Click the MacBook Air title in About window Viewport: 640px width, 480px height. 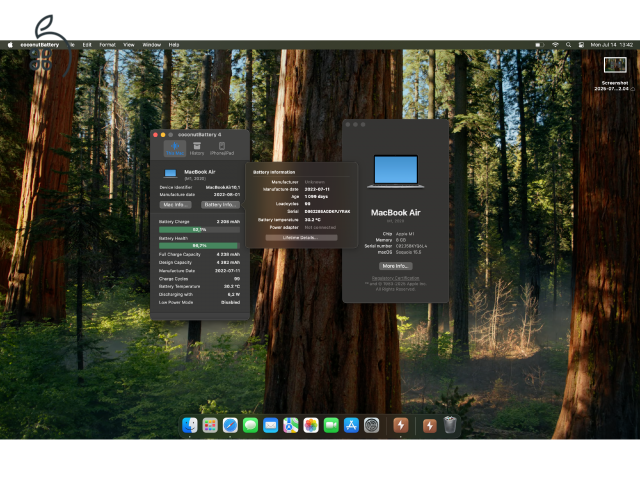coord(396,213)
